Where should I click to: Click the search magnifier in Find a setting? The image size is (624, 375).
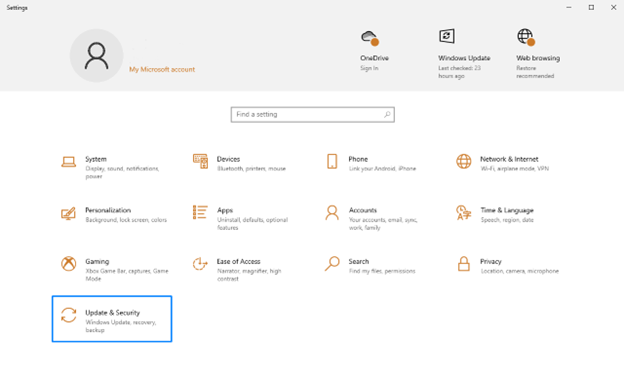387,115
